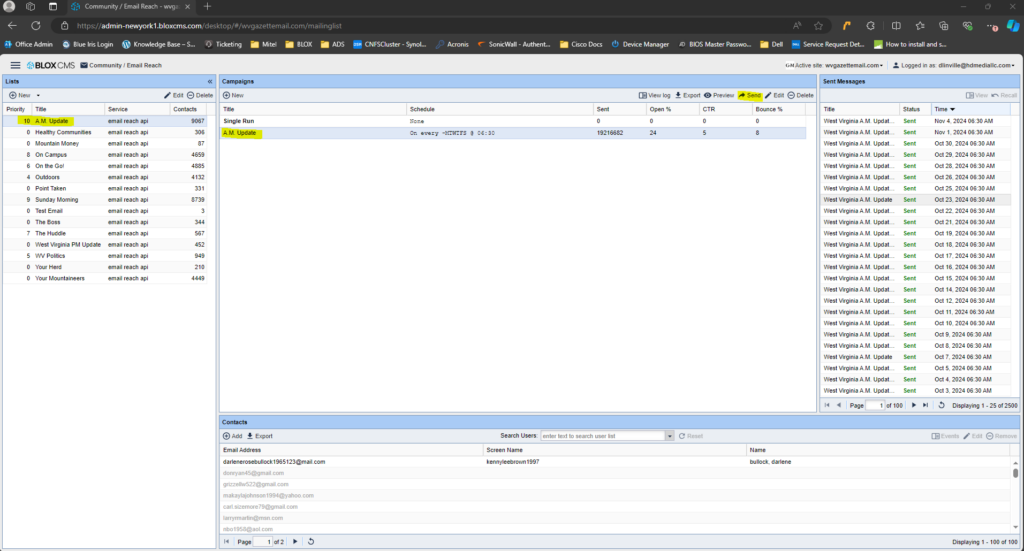This screenshot has height=551, width=1024.
Task: Open the BLOX CMS hamburger menu
Action: pyautogui.click(x=15, y=65)
